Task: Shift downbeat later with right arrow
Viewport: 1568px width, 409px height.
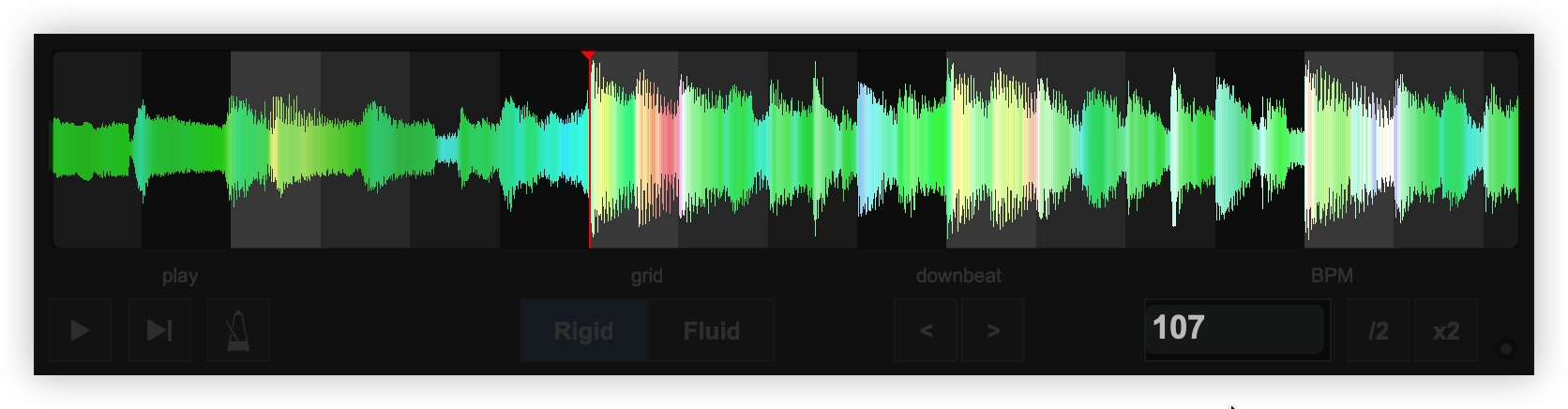Action: click(993, 330)
